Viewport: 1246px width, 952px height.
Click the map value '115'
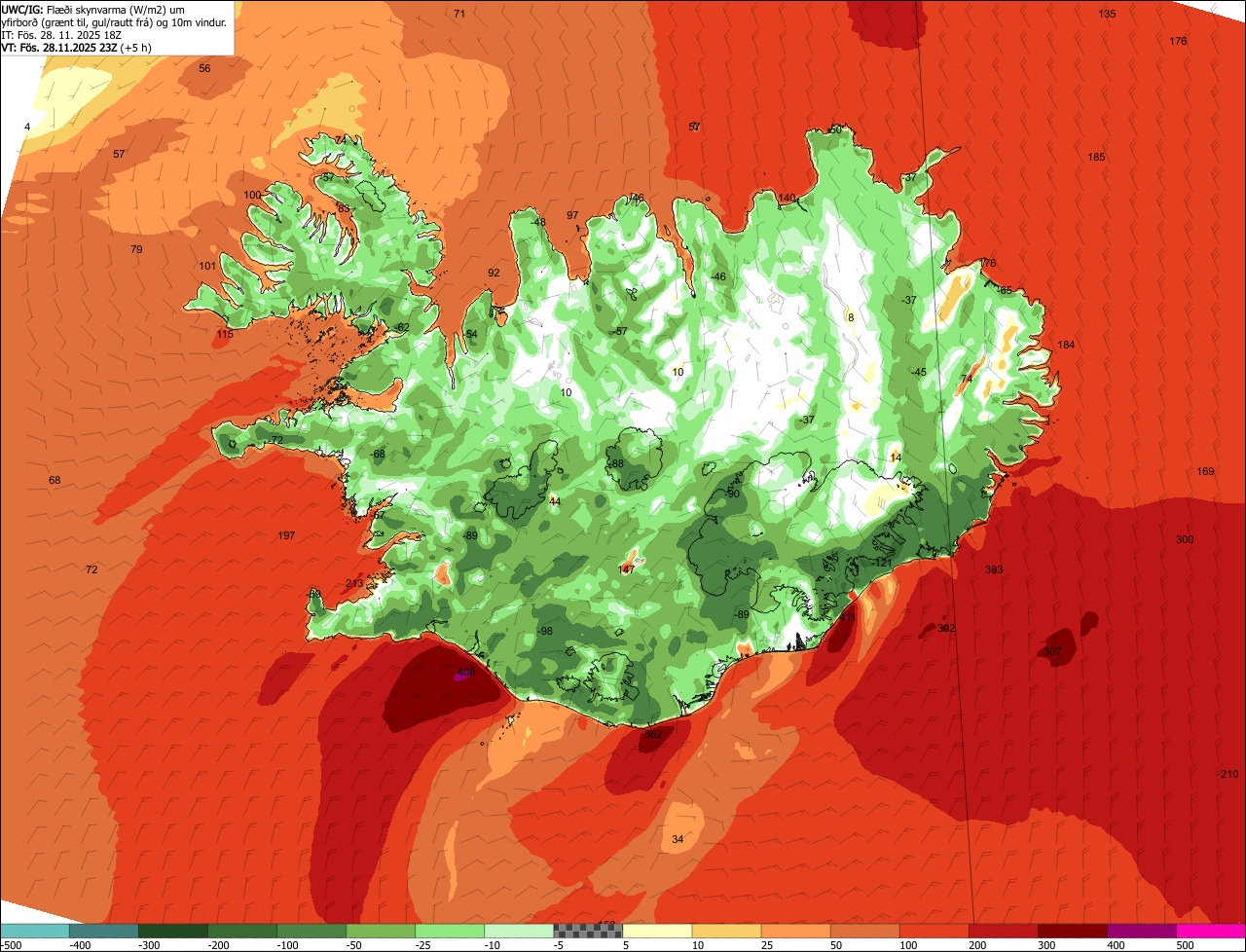coord(225,334)
